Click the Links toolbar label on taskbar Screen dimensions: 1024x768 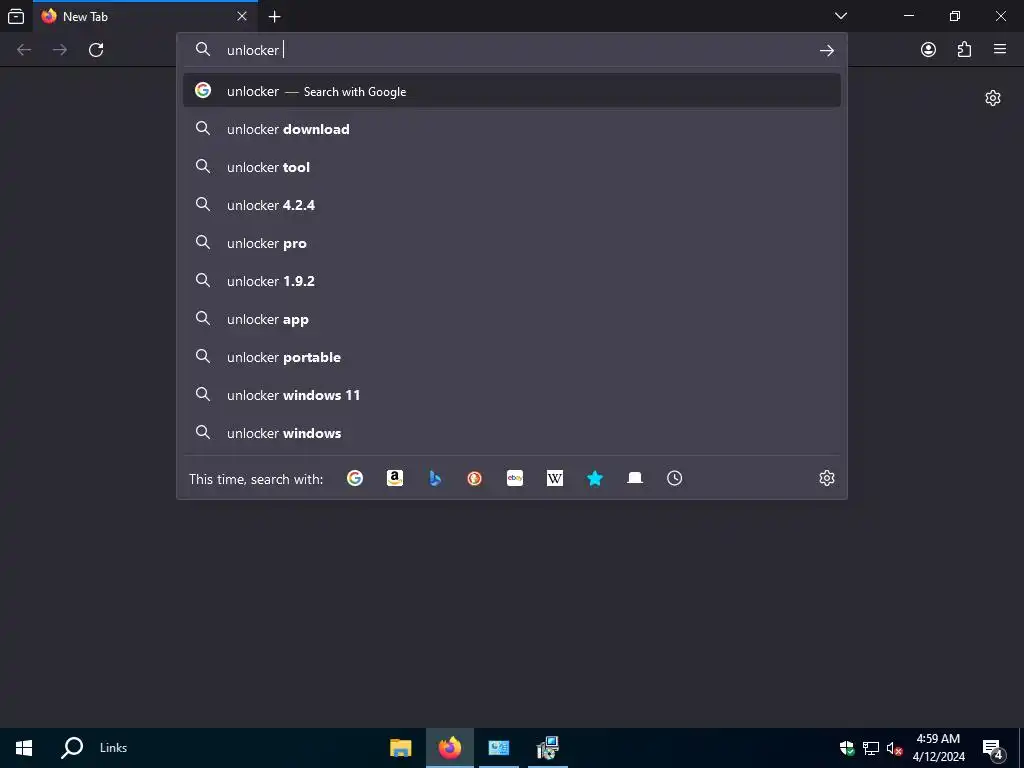[113, 748]
